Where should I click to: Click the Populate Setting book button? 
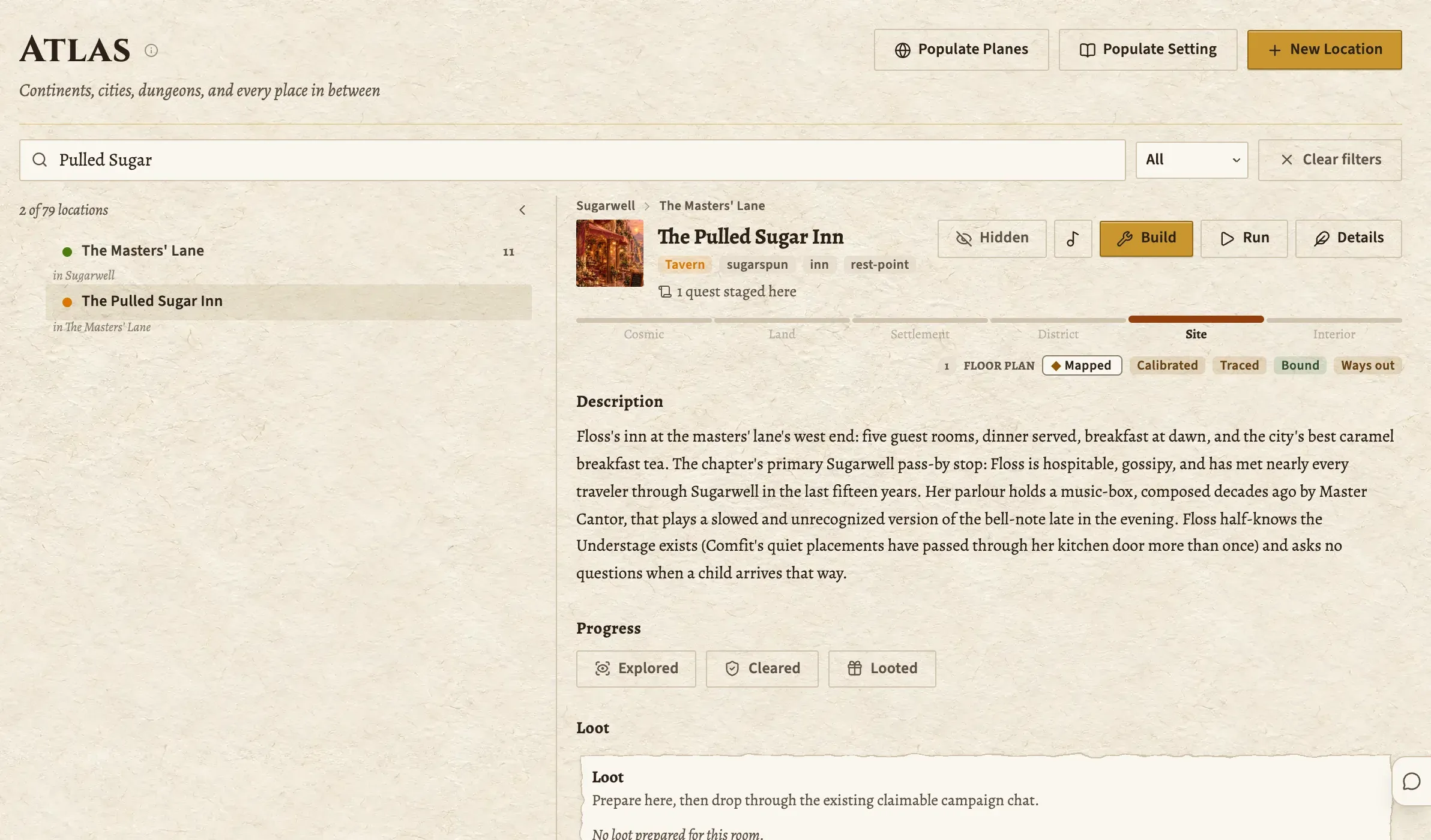[x=1148, y=50]
